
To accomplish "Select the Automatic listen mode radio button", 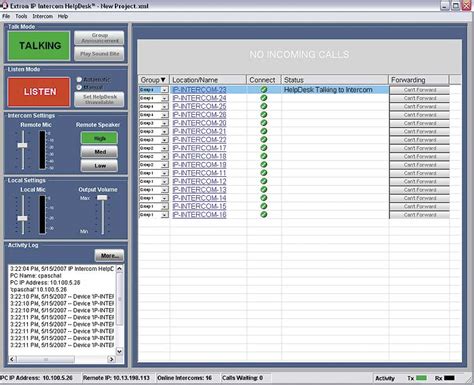I will coord(79,80).
